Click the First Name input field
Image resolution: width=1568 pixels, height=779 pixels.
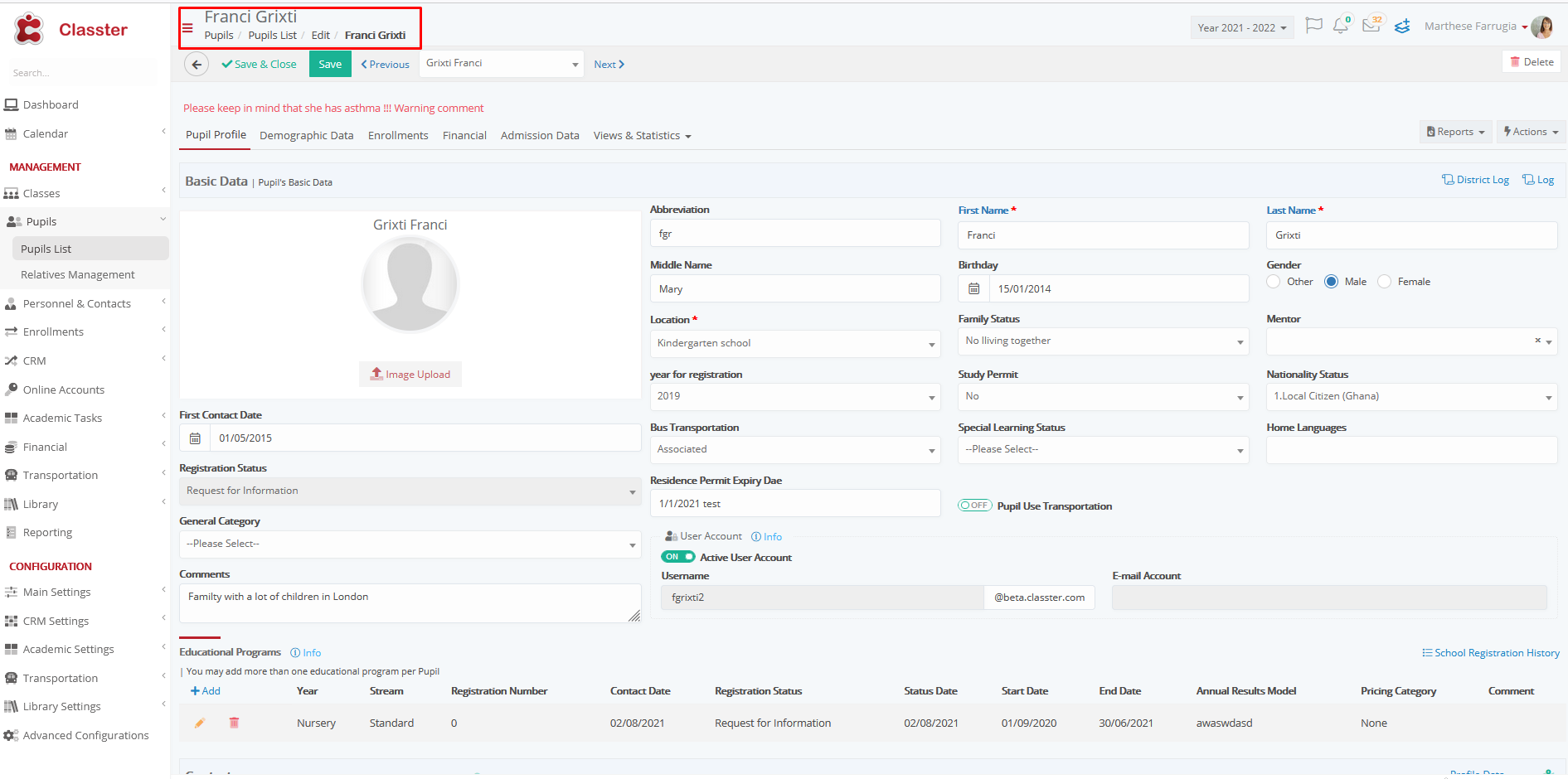(1104, 235)
